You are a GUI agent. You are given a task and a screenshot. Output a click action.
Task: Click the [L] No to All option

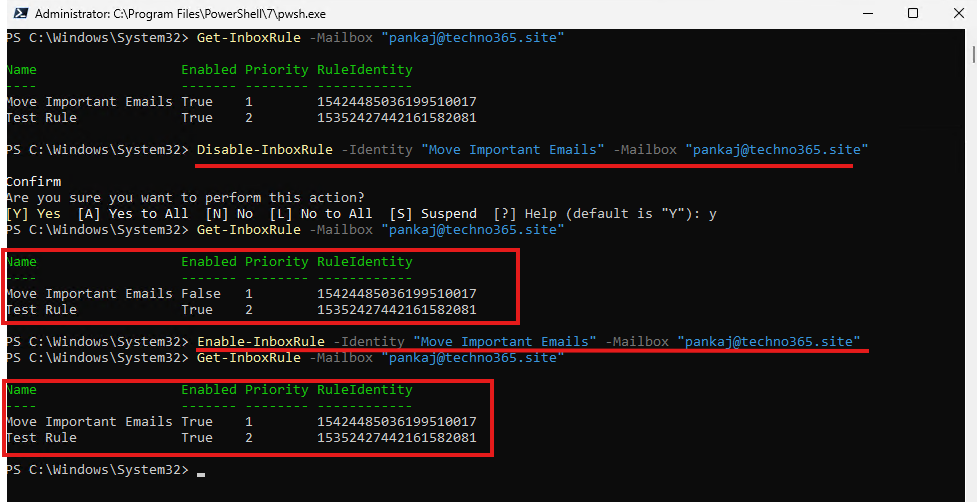(x=321, y=214)
